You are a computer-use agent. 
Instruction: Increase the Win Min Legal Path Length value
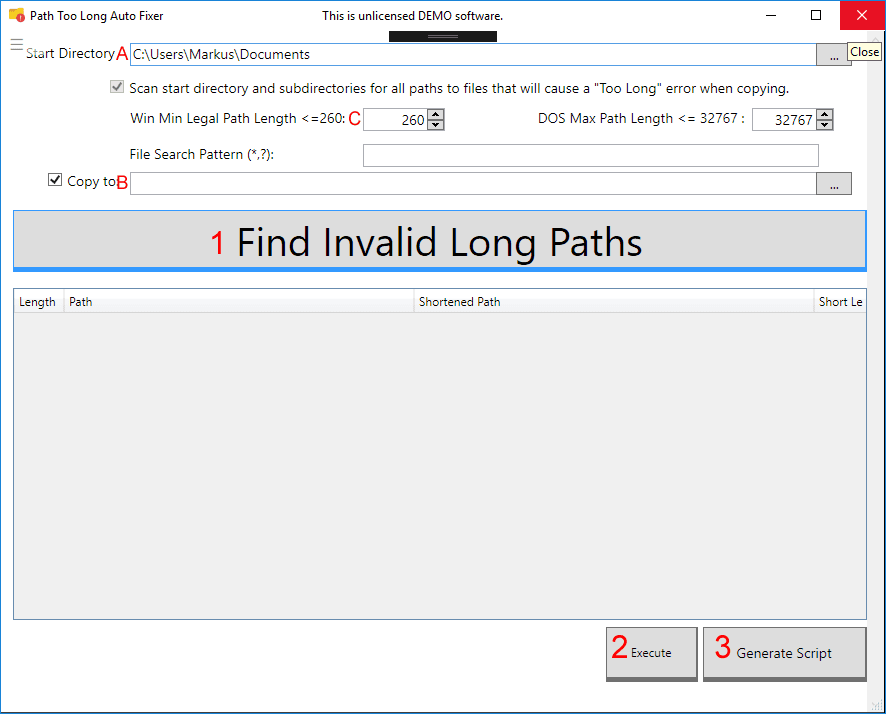(x=434, y=114)
